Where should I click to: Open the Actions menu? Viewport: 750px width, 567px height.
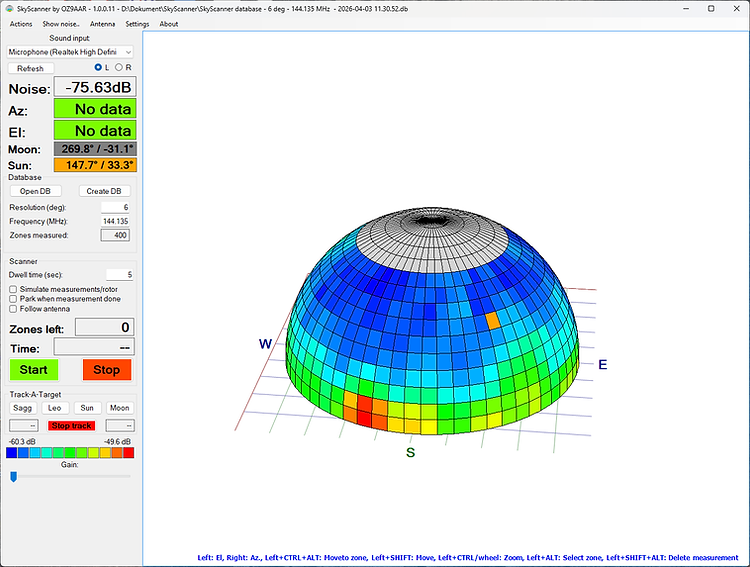[x=20, y=23]
